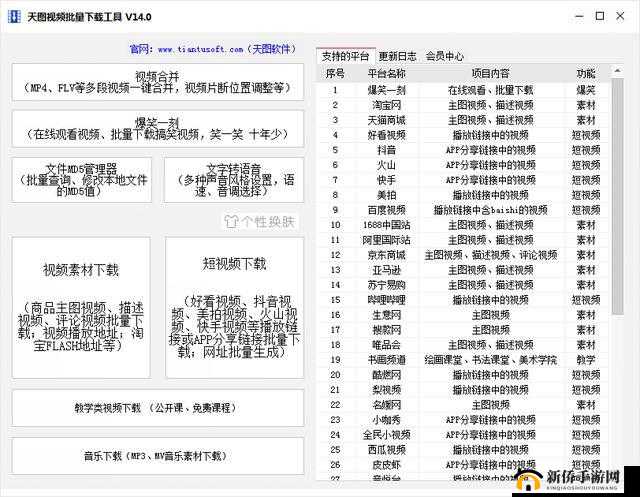Image resolution: width=640 pixels, height=497 pixels.
Task: Open the 视频合并 tool button
Action: [158, 82]
